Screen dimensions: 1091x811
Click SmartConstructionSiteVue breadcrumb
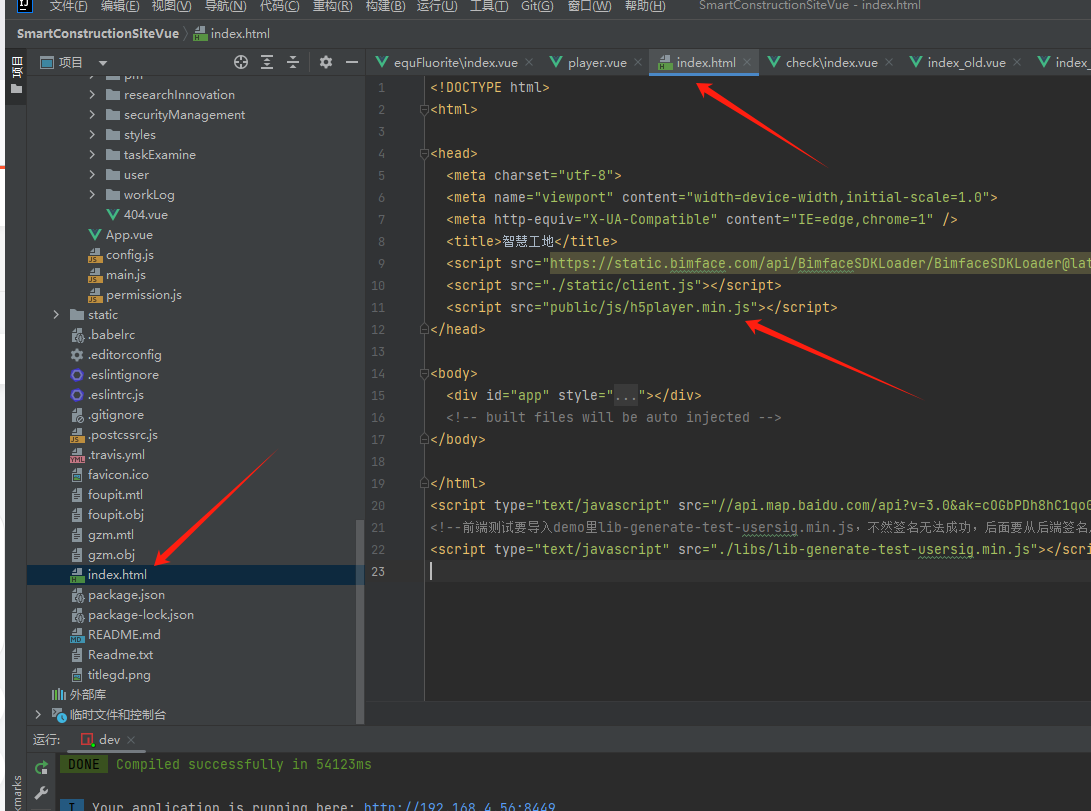98,33
